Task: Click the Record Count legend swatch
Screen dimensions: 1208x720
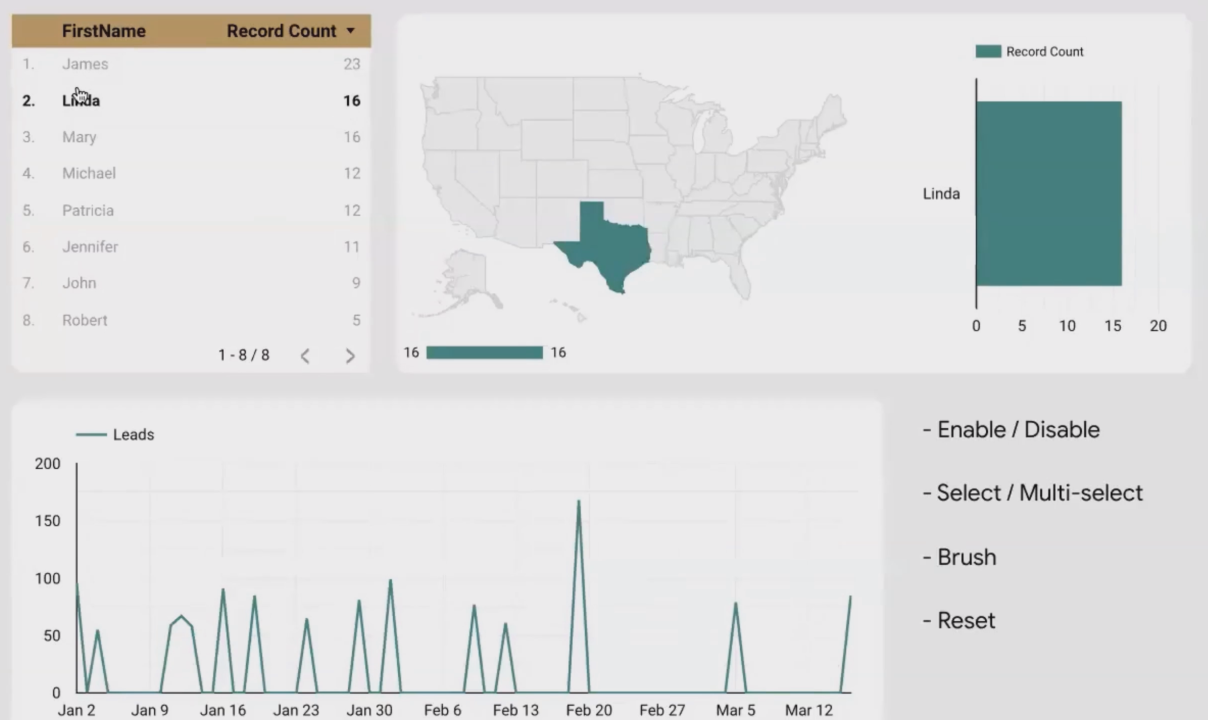Action: (988, 51)
